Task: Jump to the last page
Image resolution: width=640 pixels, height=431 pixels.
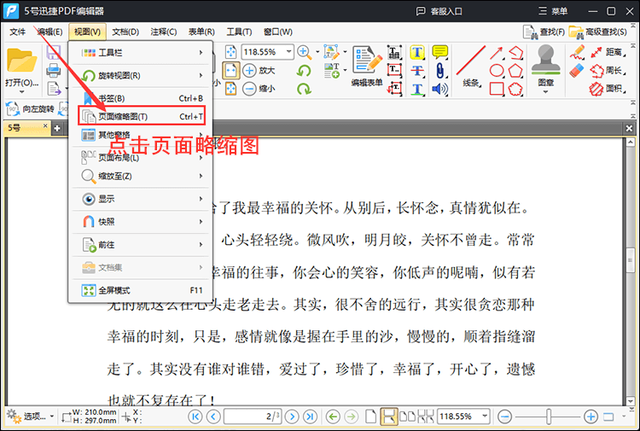Action: (310, 416)
